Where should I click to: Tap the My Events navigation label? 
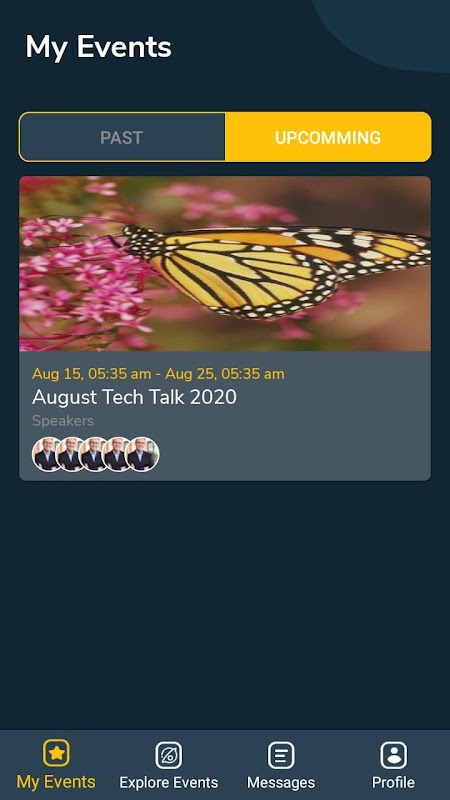pyautogui.click(x=56, y=782)
